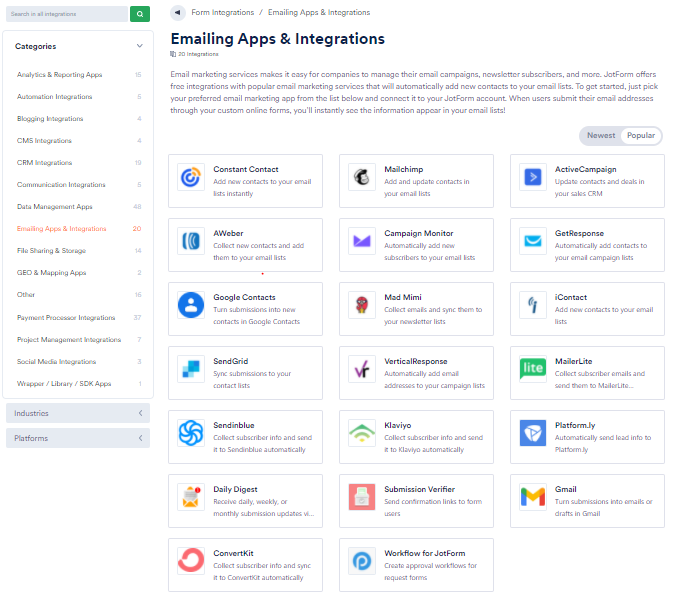Click the Gmail title link
Viewport: 678px width, 595px height.
pos(566,489)
